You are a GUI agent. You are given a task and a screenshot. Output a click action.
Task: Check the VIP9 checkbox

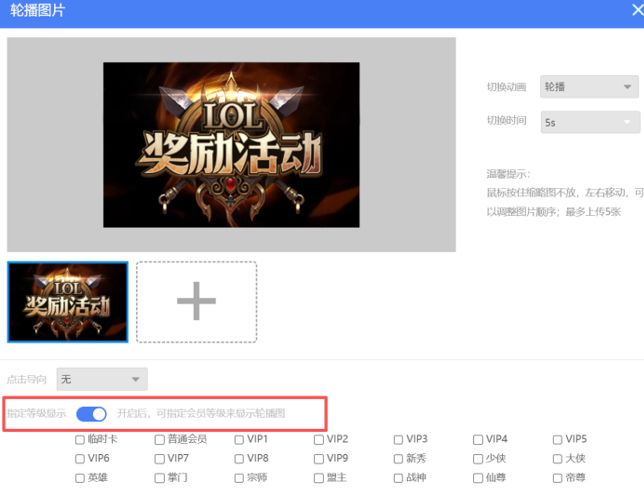(319, 459)
